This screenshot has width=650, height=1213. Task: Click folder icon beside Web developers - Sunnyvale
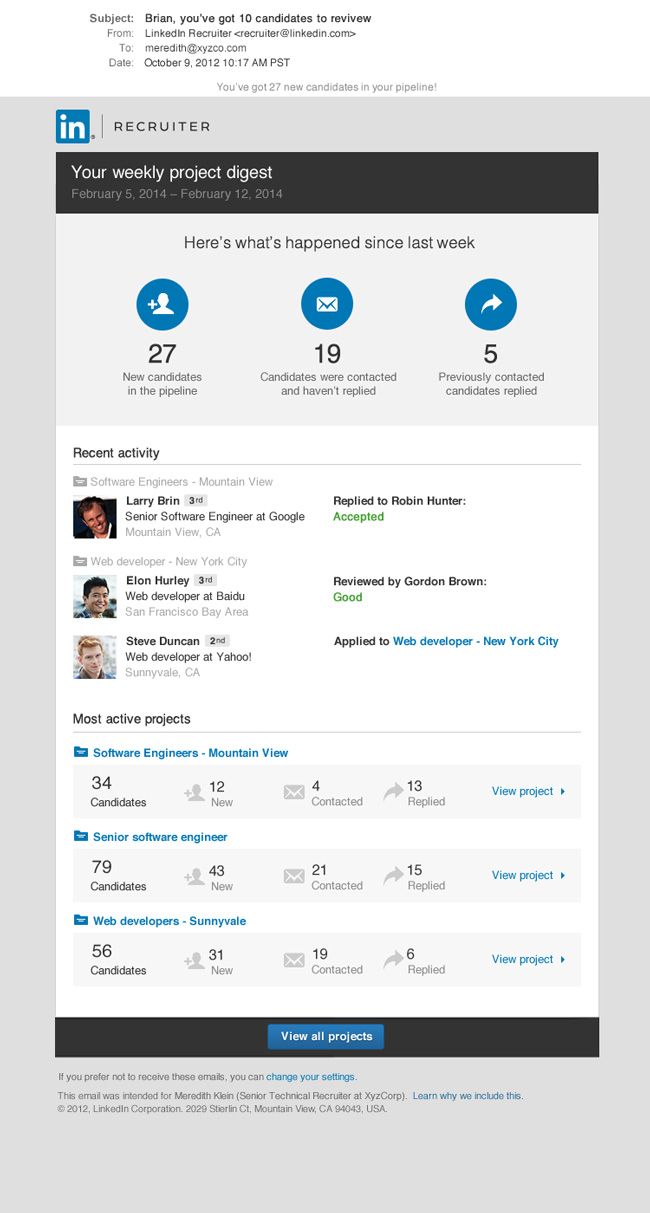click(x=80, y=921)
